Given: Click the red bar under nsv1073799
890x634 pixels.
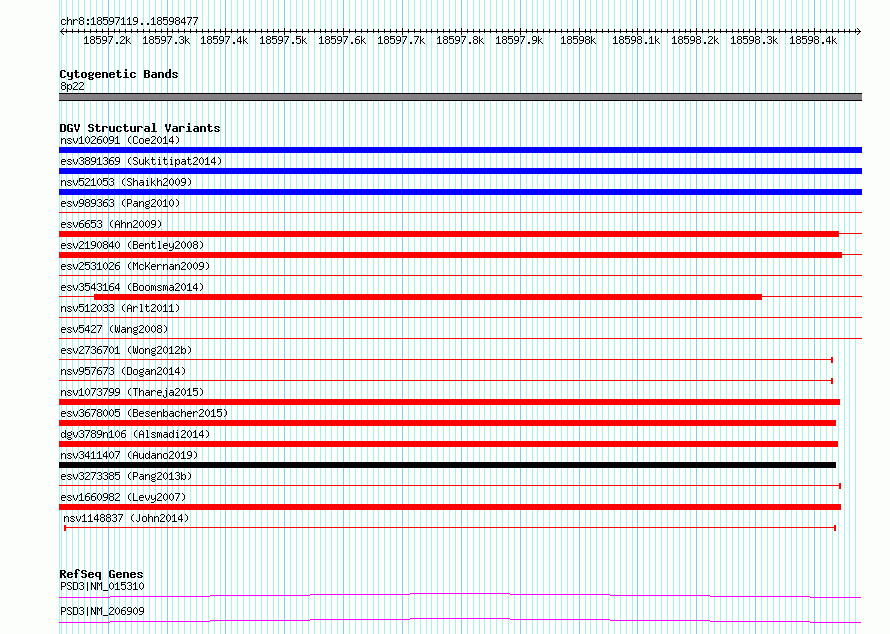Looking at the screenshot, I should point(449,402).
